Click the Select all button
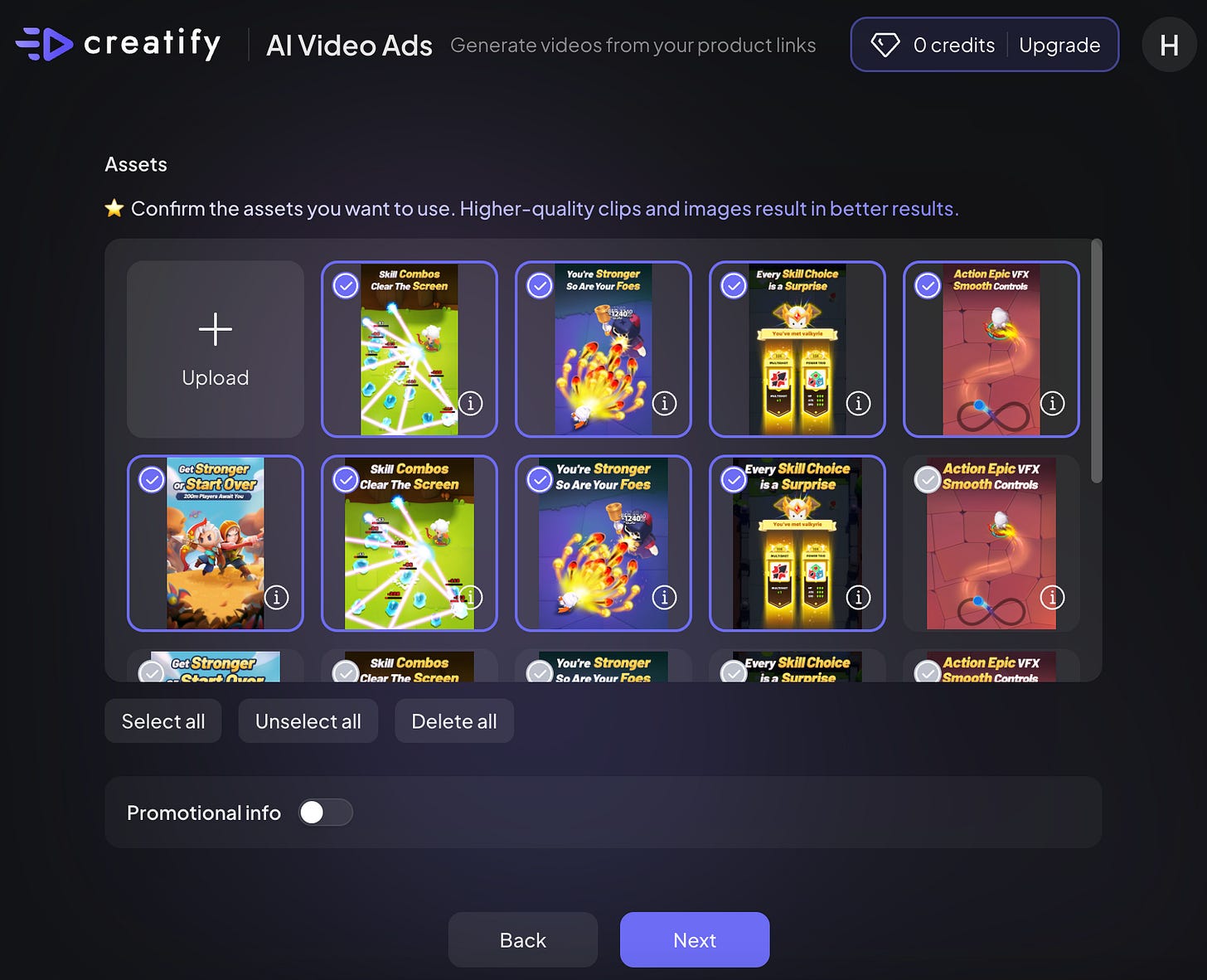 pyautogui.click(x=163, y=721)
